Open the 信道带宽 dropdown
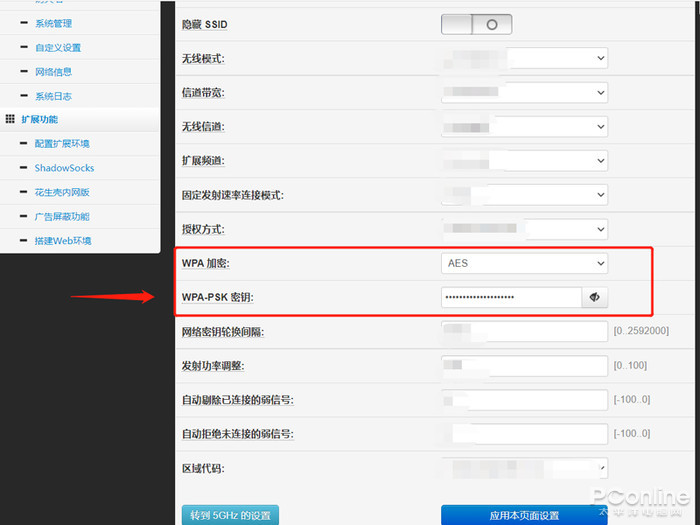This screenshot has height=525, width=700. [524, 92]
